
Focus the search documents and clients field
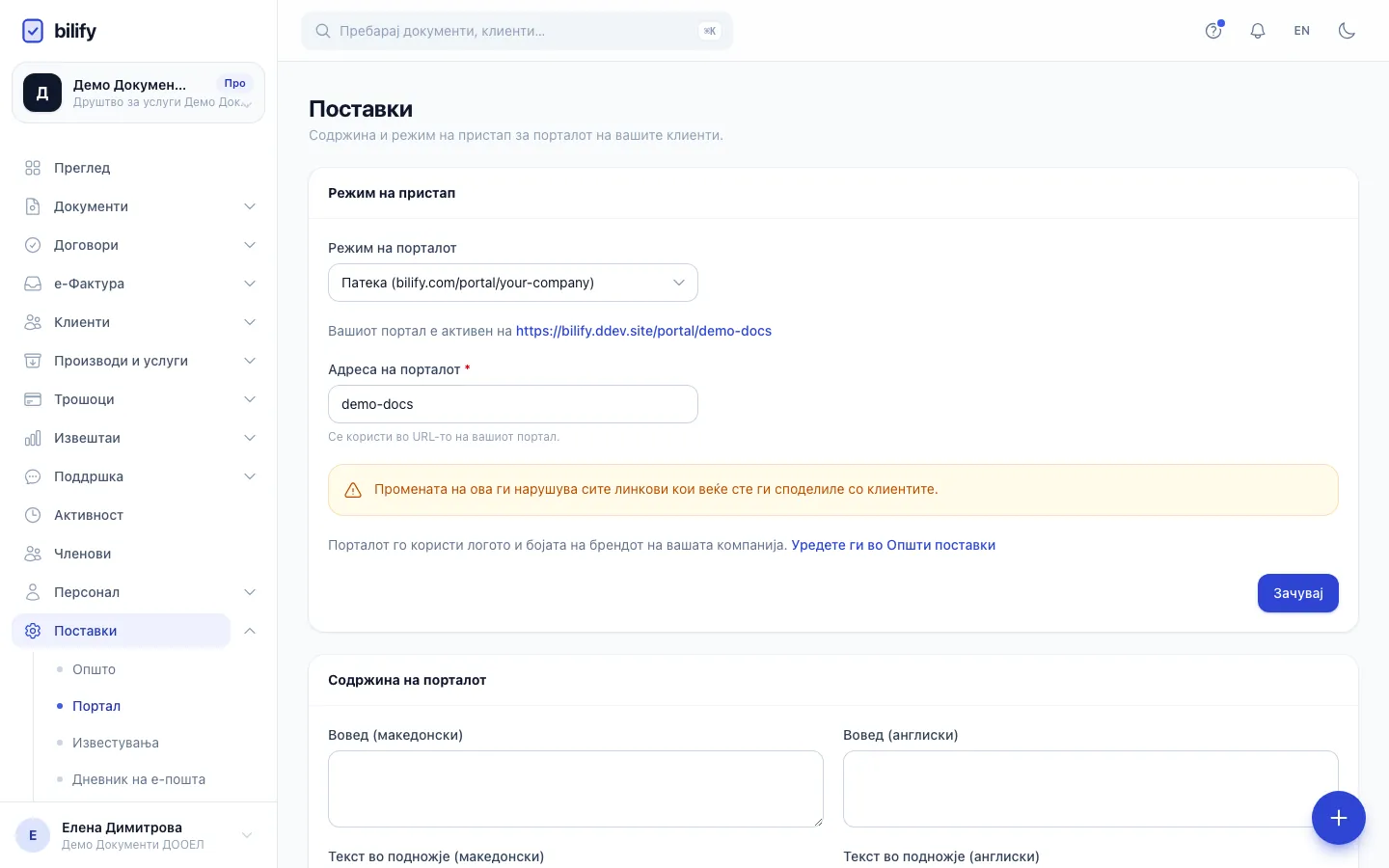pyautogui.click(x=517, y=31)
